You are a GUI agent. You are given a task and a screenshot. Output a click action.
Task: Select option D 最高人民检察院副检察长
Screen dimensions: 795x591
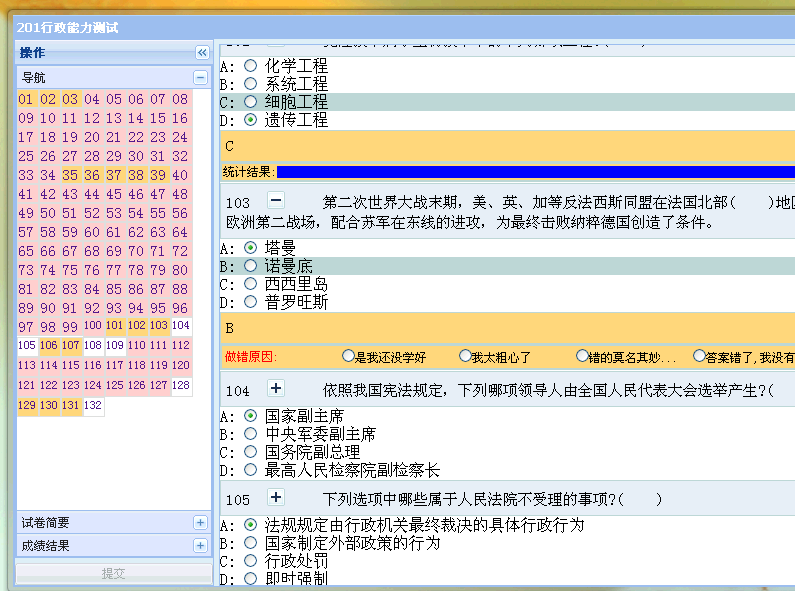(x=250, y=470)
